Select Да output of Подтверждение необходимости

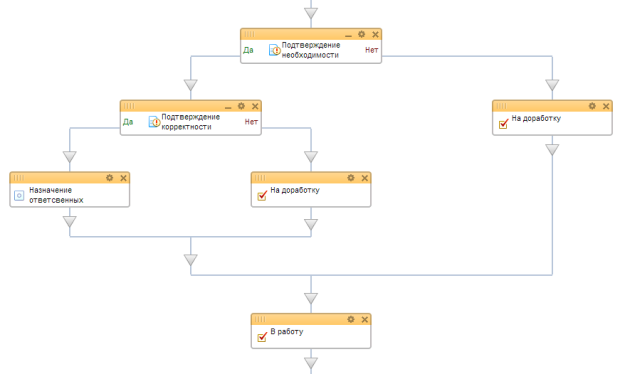[x=248, y=50]
